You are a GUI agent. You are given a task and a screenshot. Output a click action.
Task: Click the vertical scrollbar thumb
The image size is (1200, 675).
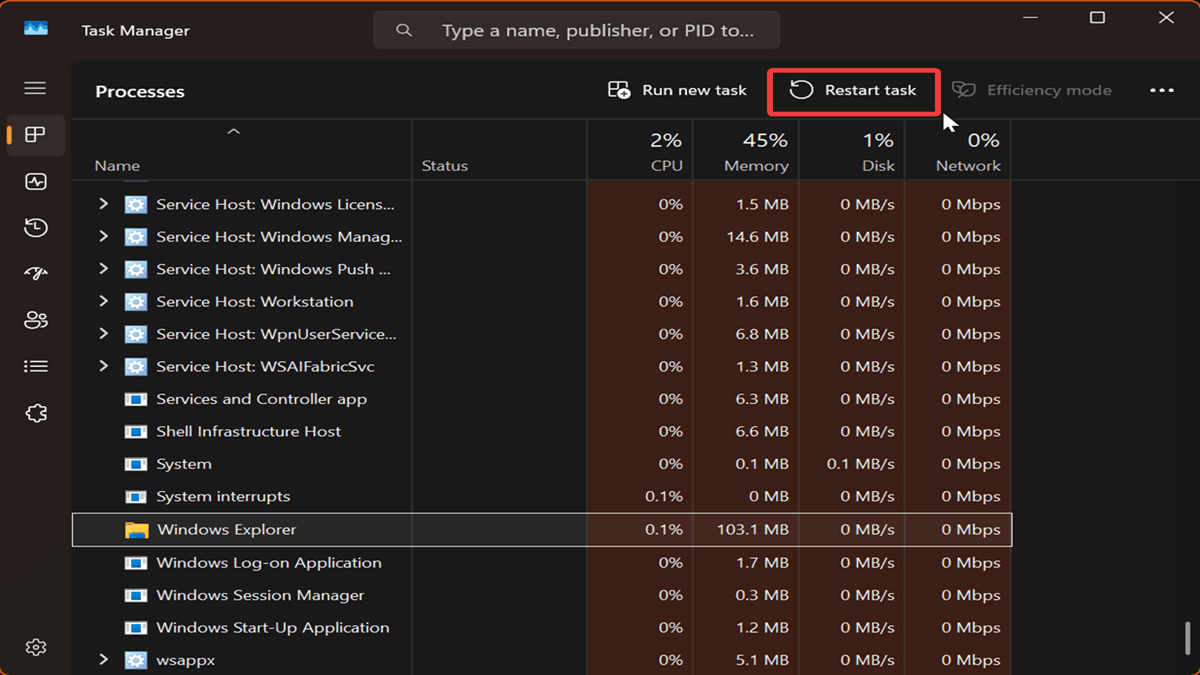(x=1187, y=637)
